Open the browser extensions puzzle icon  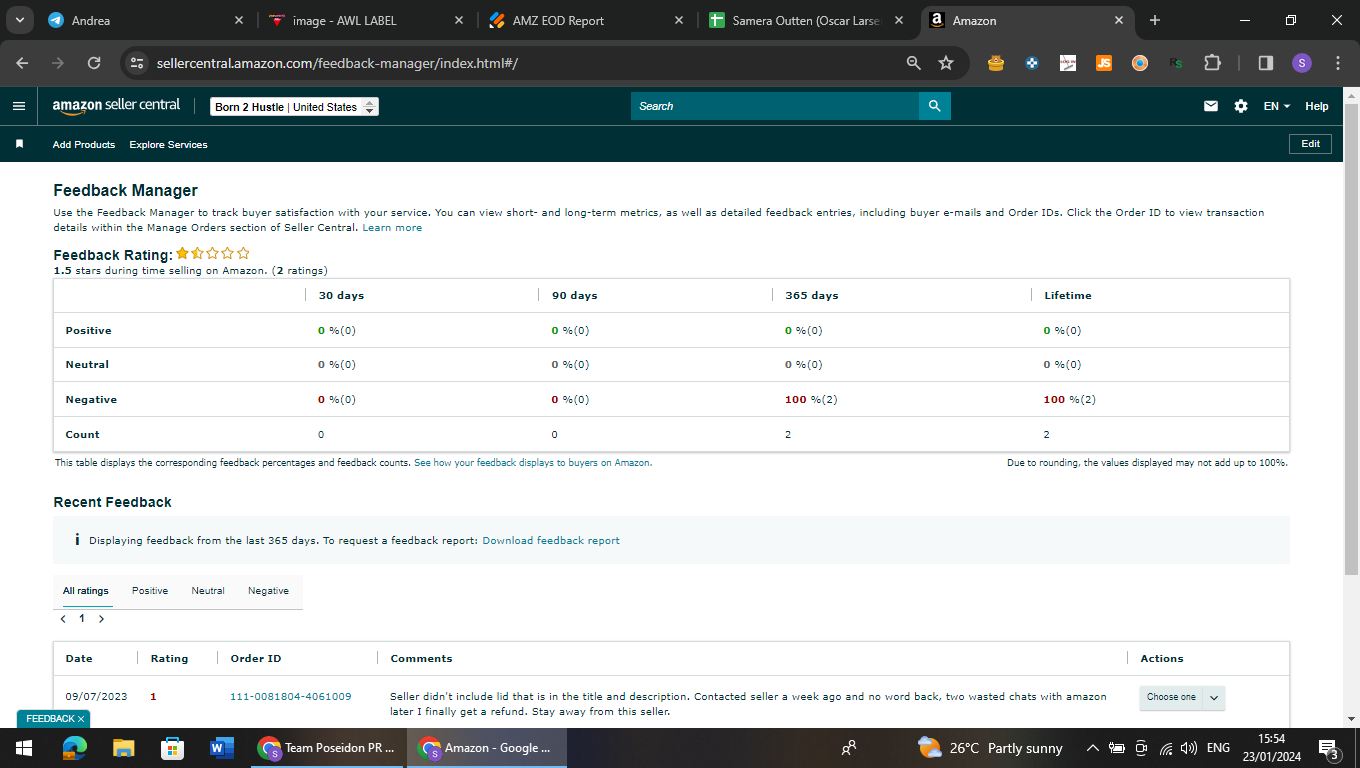1212,63
